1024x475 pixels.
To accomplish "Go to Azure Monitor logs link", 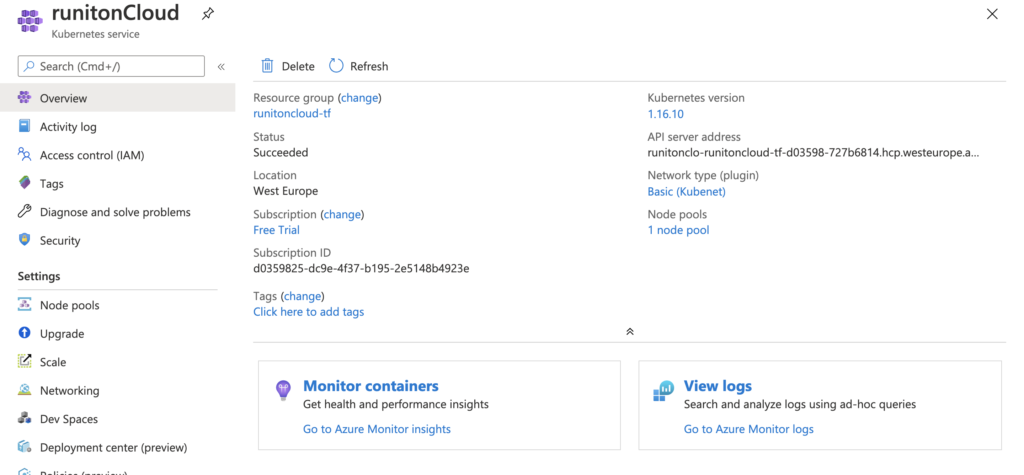I will pos(748,429).
